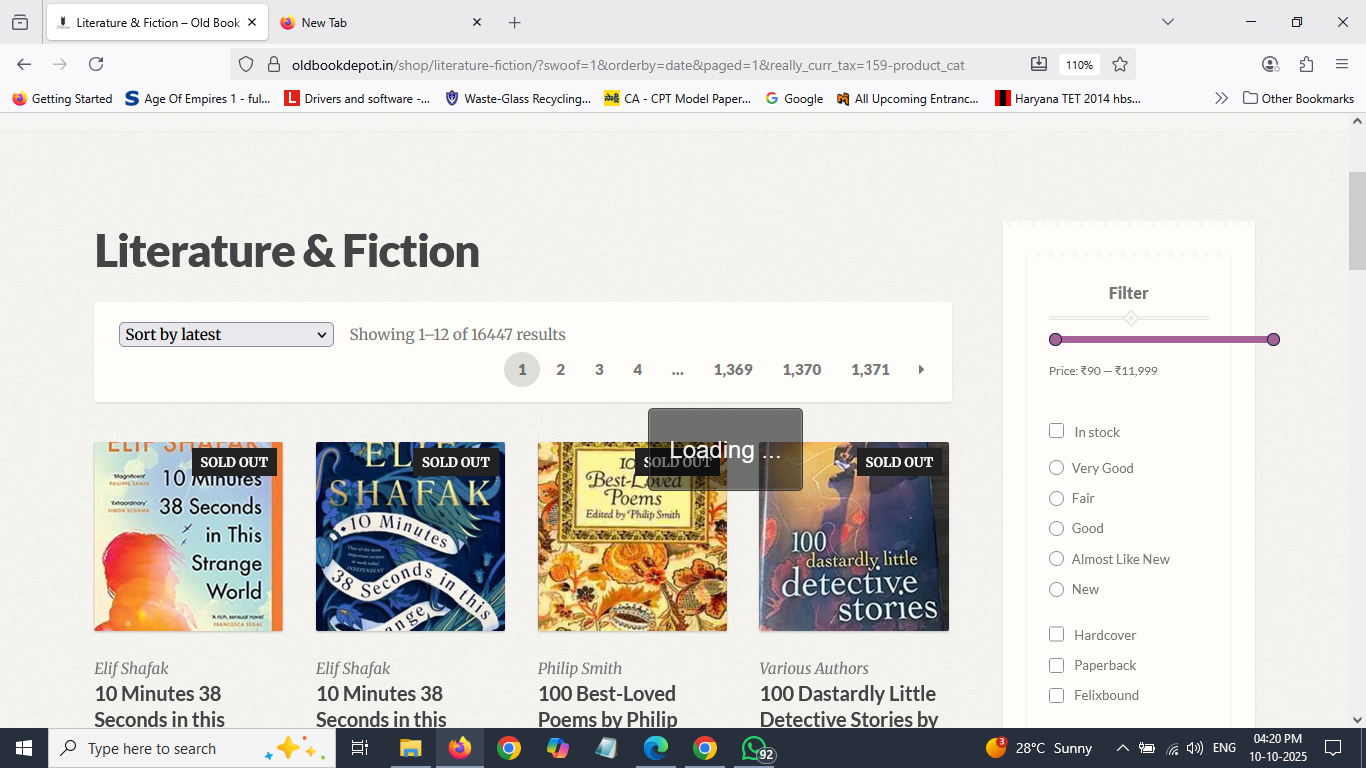Open the Firefox account icon

coord(1270,64)
